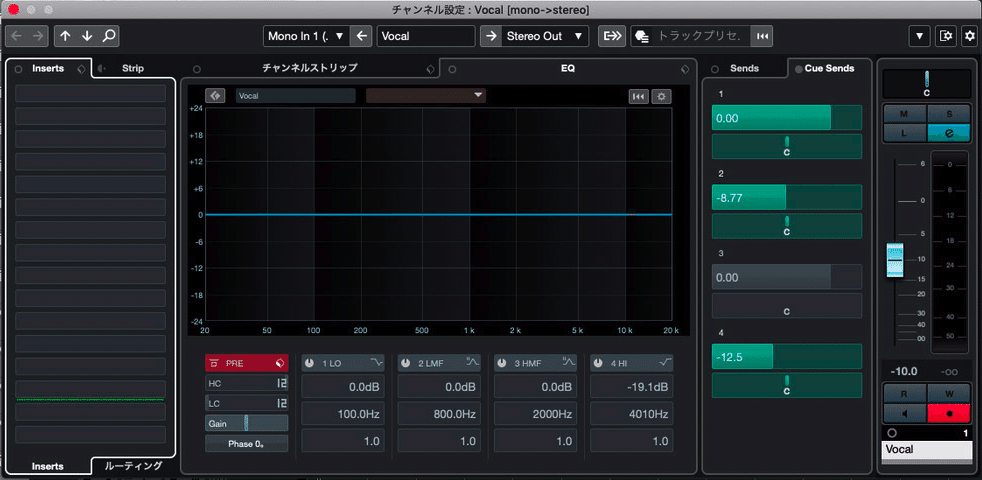The height and width of the screenshot is (480, 982).
Task: Change the 2 LMF band filter type icon
Action: click(472, 363)
